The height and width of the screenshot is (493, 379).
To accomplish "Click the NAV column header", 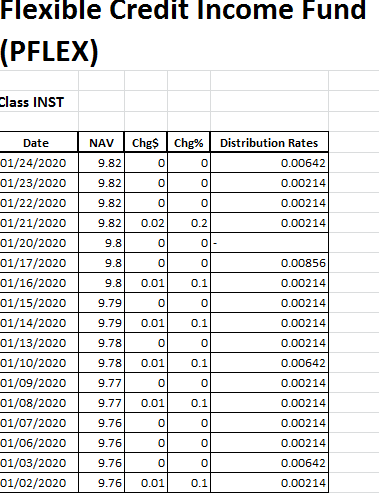I will (101, 143).
